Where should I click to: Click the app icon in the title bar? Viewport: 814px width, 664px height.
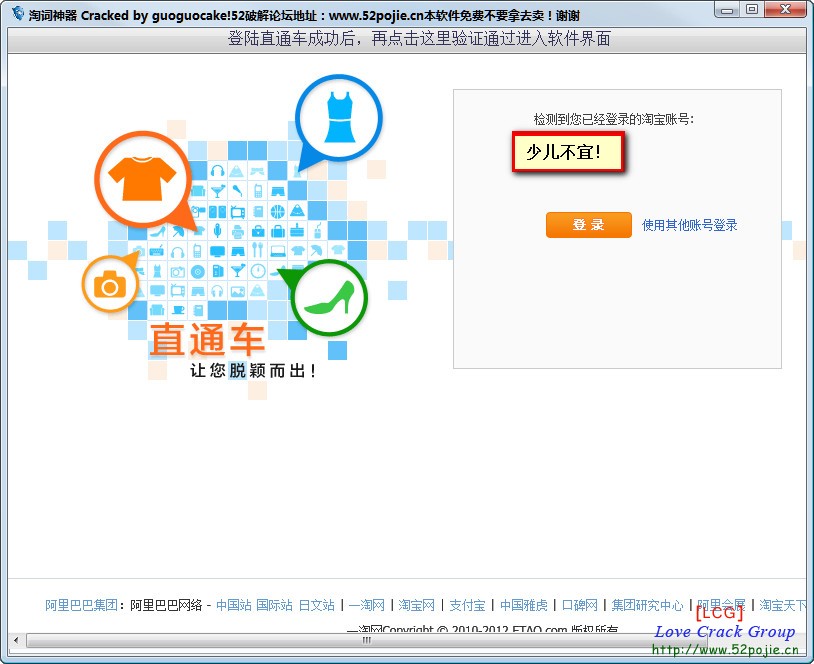[18, 13]
